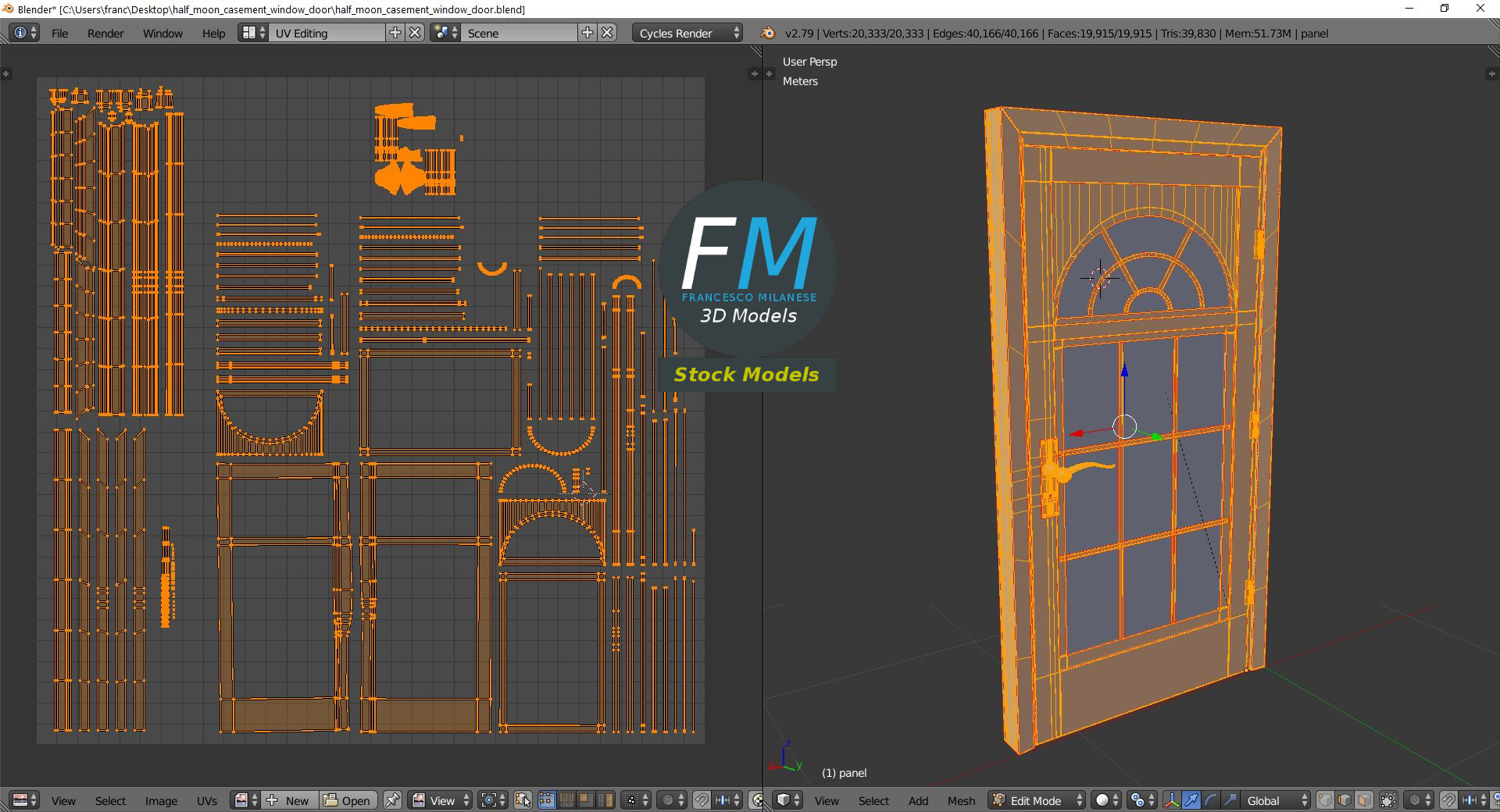Open the Cycles Render engine dropdown
The width and height of the screenshot is (1500, 812).
click(x=687, y=33)
